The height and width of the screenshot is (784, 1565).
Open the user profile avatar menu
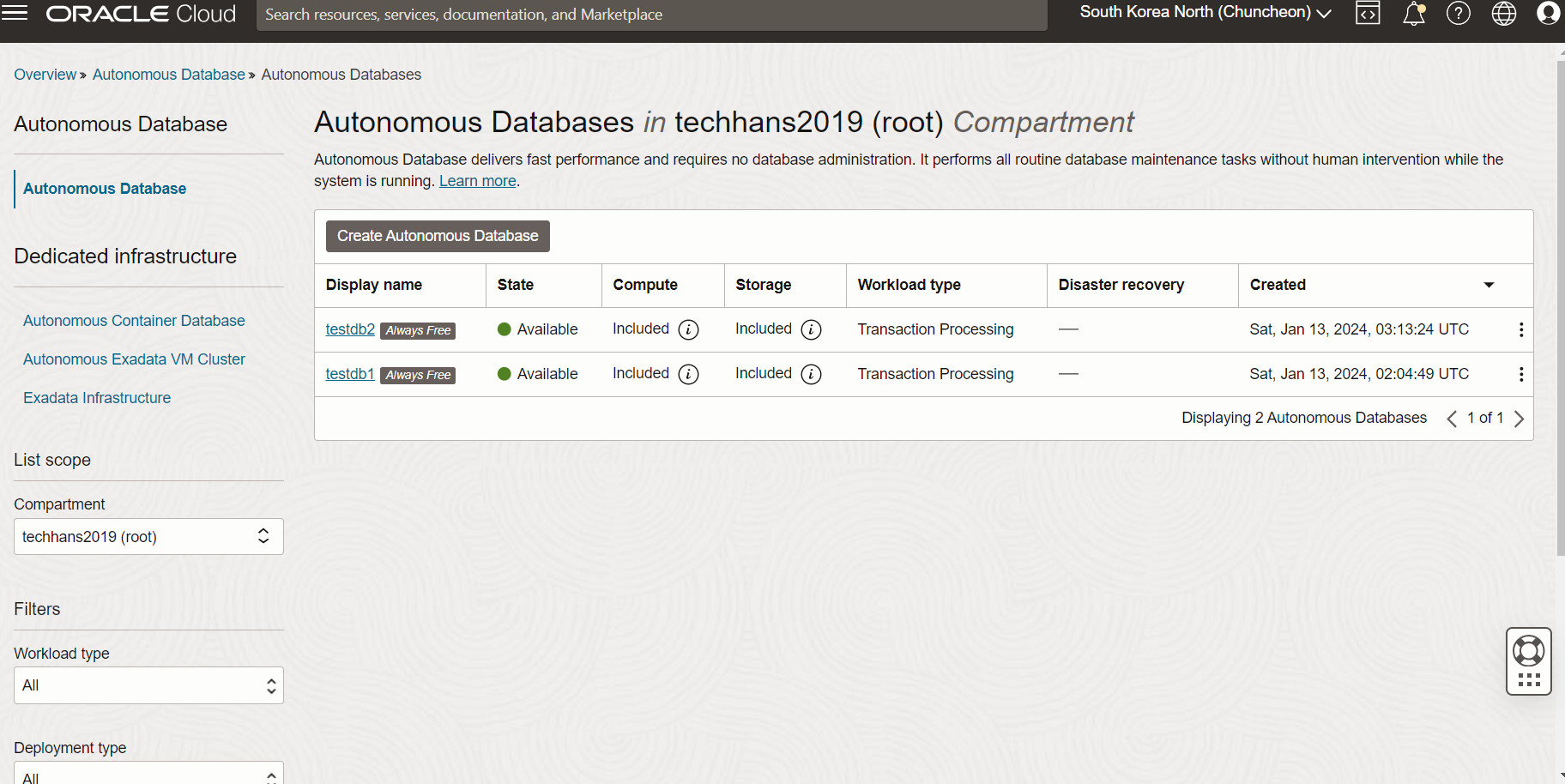point(1549,13)
